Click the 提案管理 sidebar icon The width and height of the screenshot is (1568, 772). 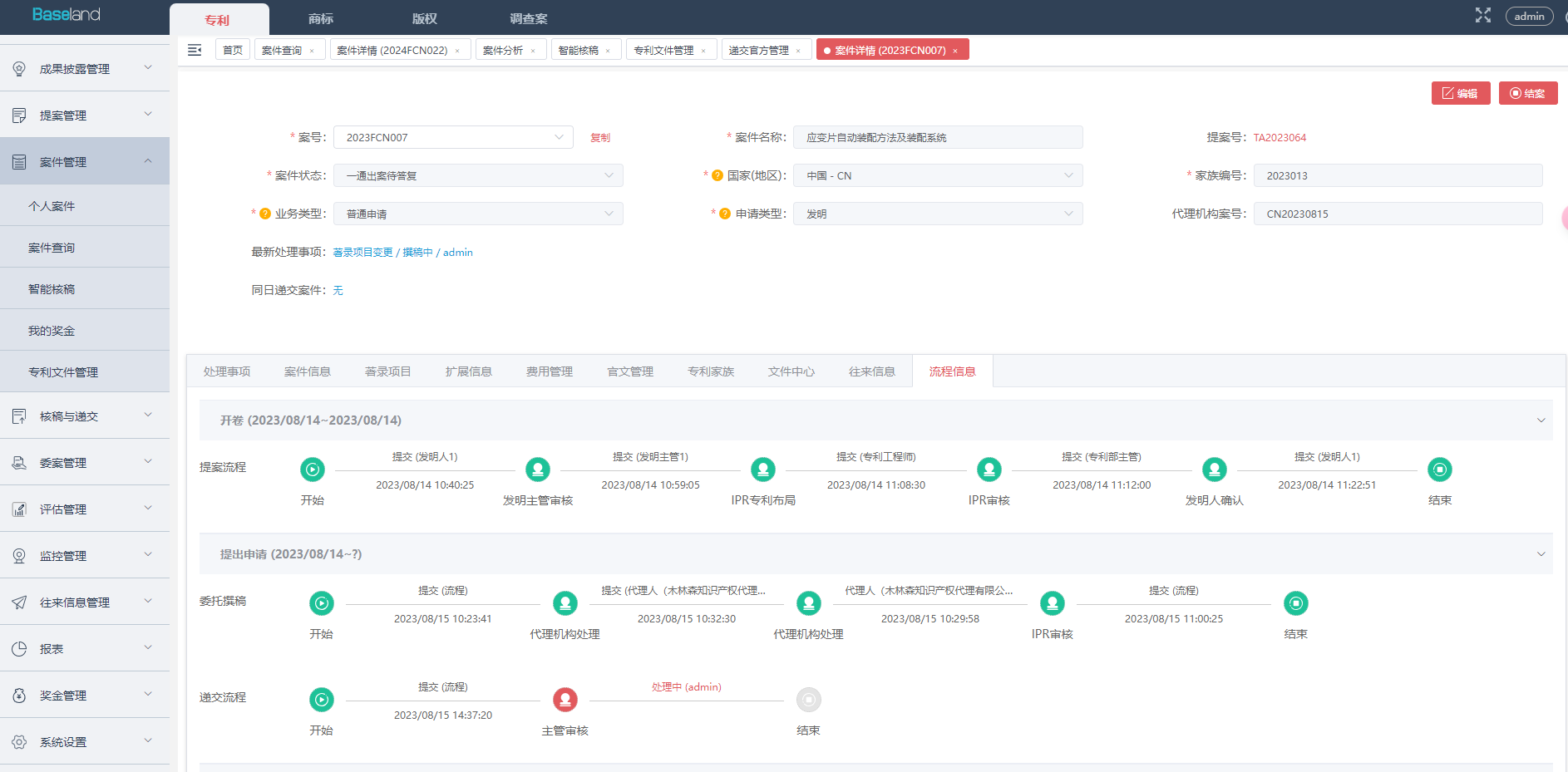(19, 116)
